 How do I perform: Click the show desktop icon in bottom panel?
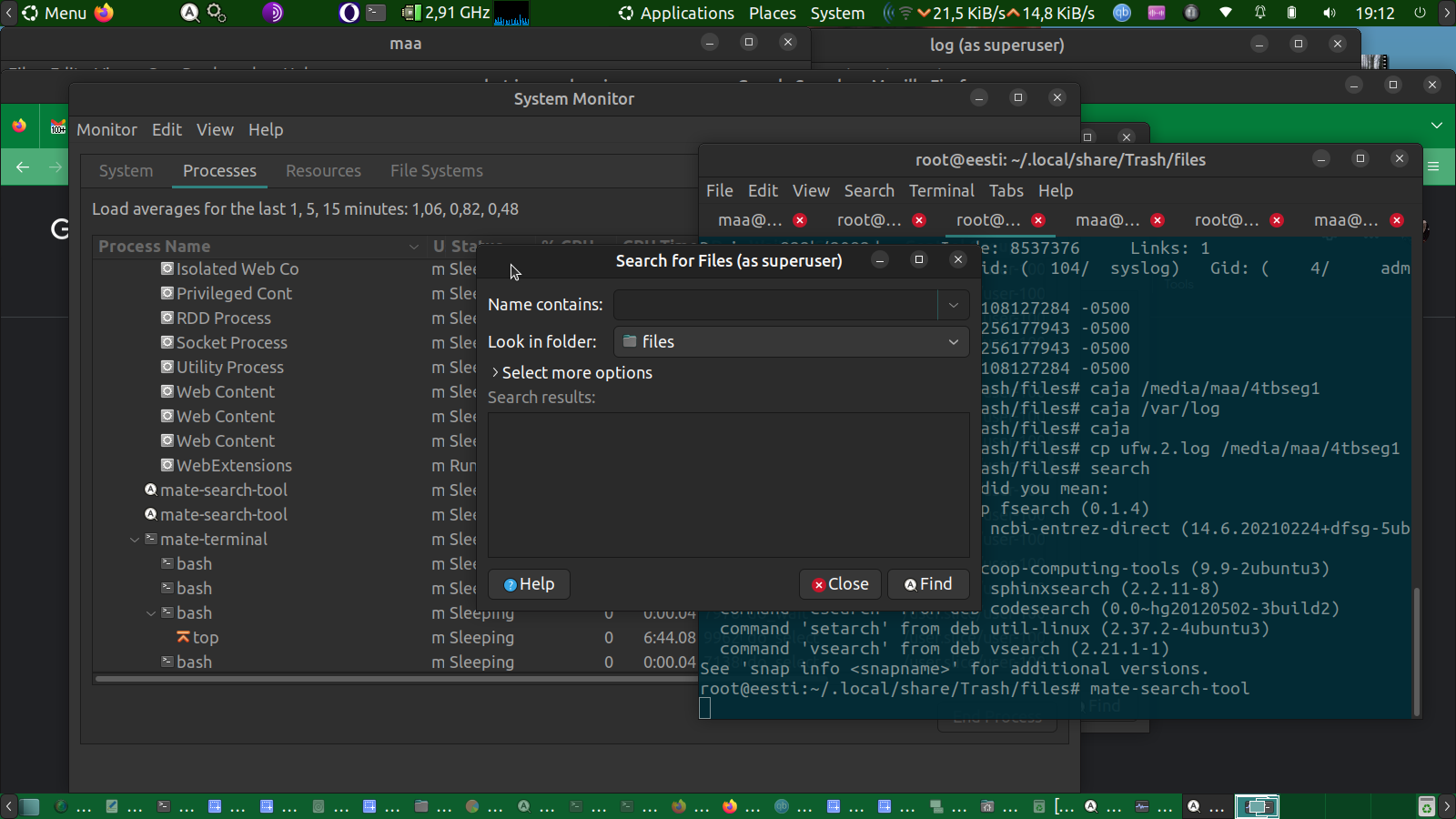pyautogui.click(x=30, y=806)
